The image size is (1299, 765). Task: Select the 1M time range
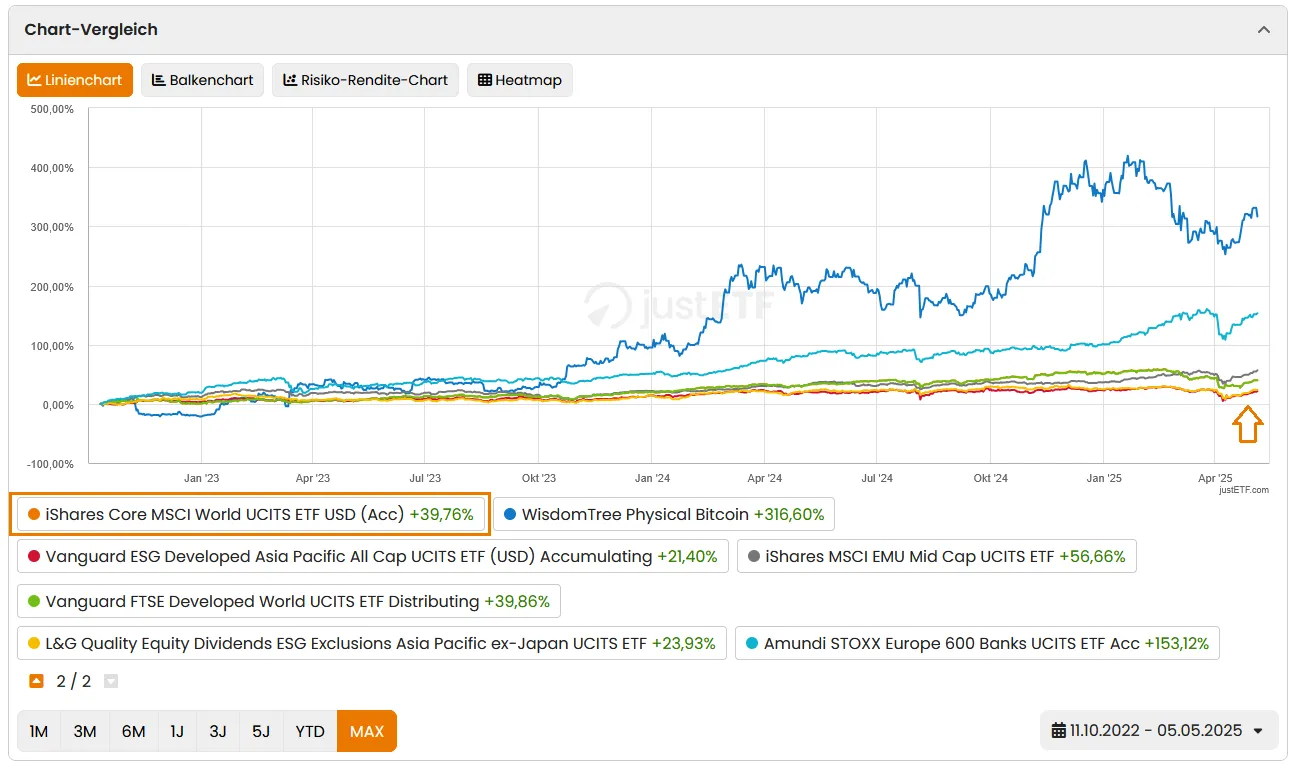pos(39,731)
